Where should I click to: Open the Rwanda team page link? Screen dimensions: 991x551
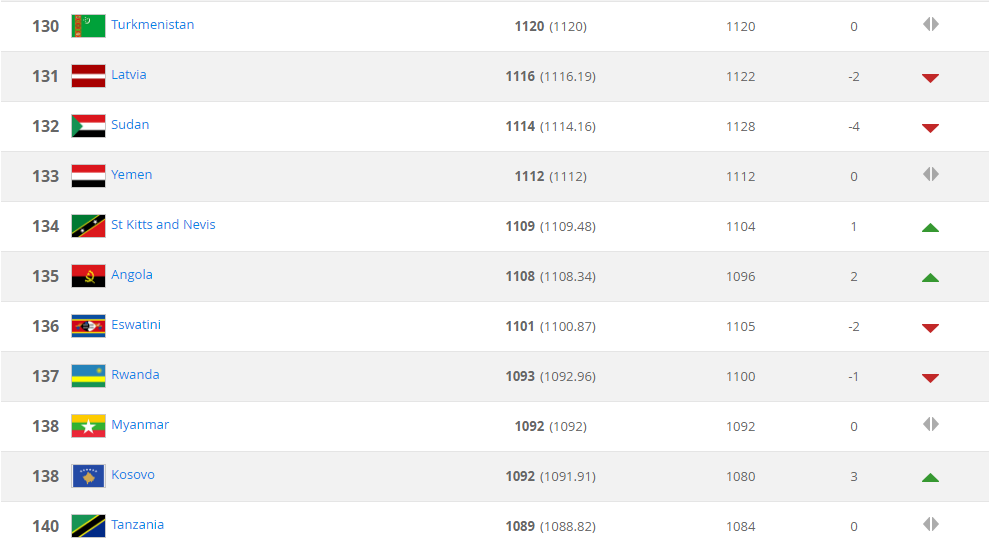coord(135,375)
